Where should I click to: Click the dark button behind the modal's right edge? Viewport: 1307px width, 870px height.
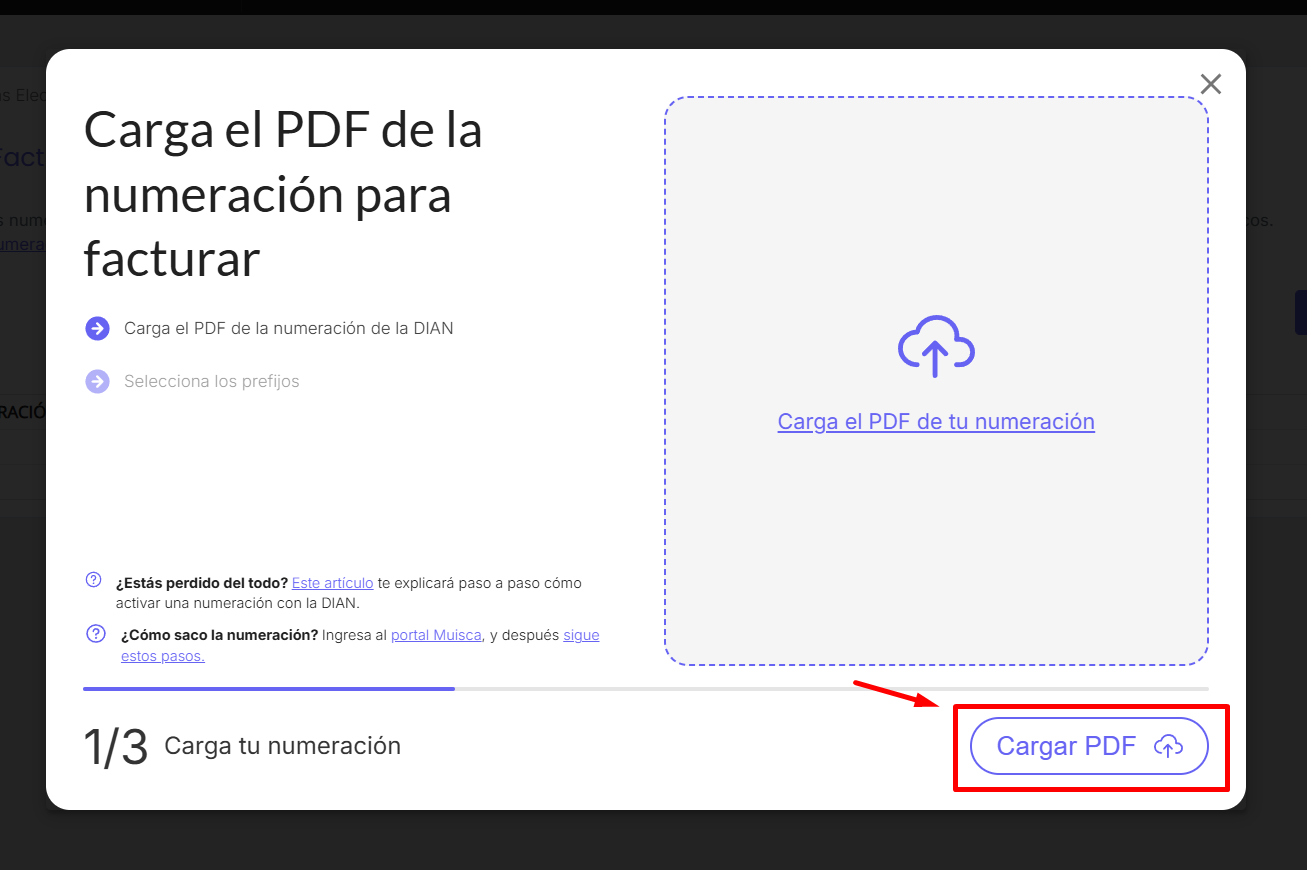click(x=1300, y=312)
